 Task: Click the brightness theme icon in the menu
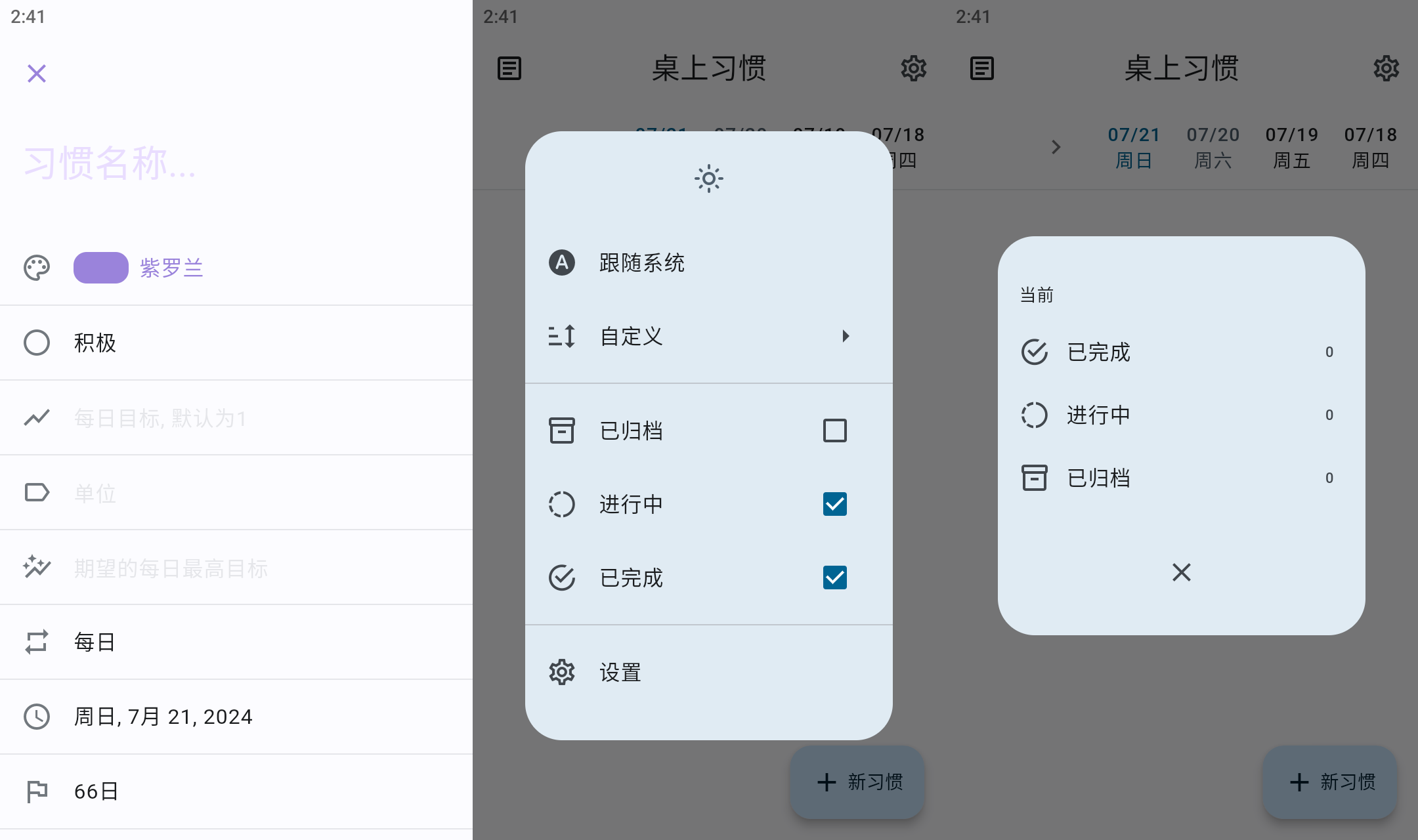pos(709,178)
